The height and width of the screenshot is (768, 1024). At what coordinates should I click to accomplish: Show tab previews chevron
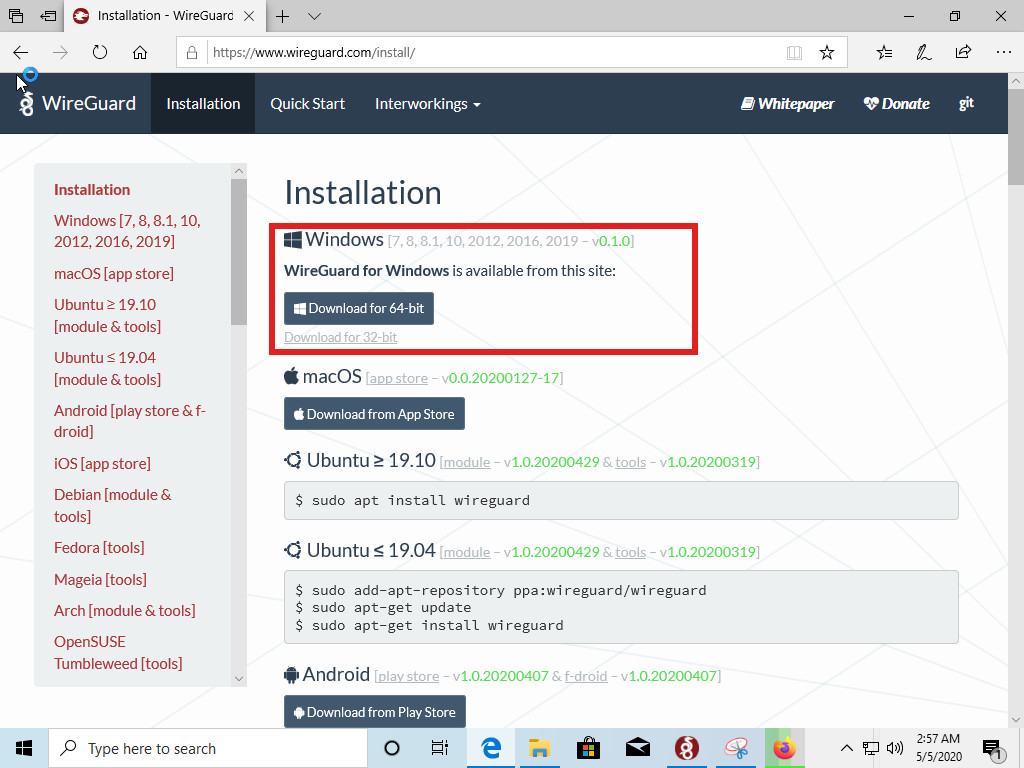tap(314, 16)
